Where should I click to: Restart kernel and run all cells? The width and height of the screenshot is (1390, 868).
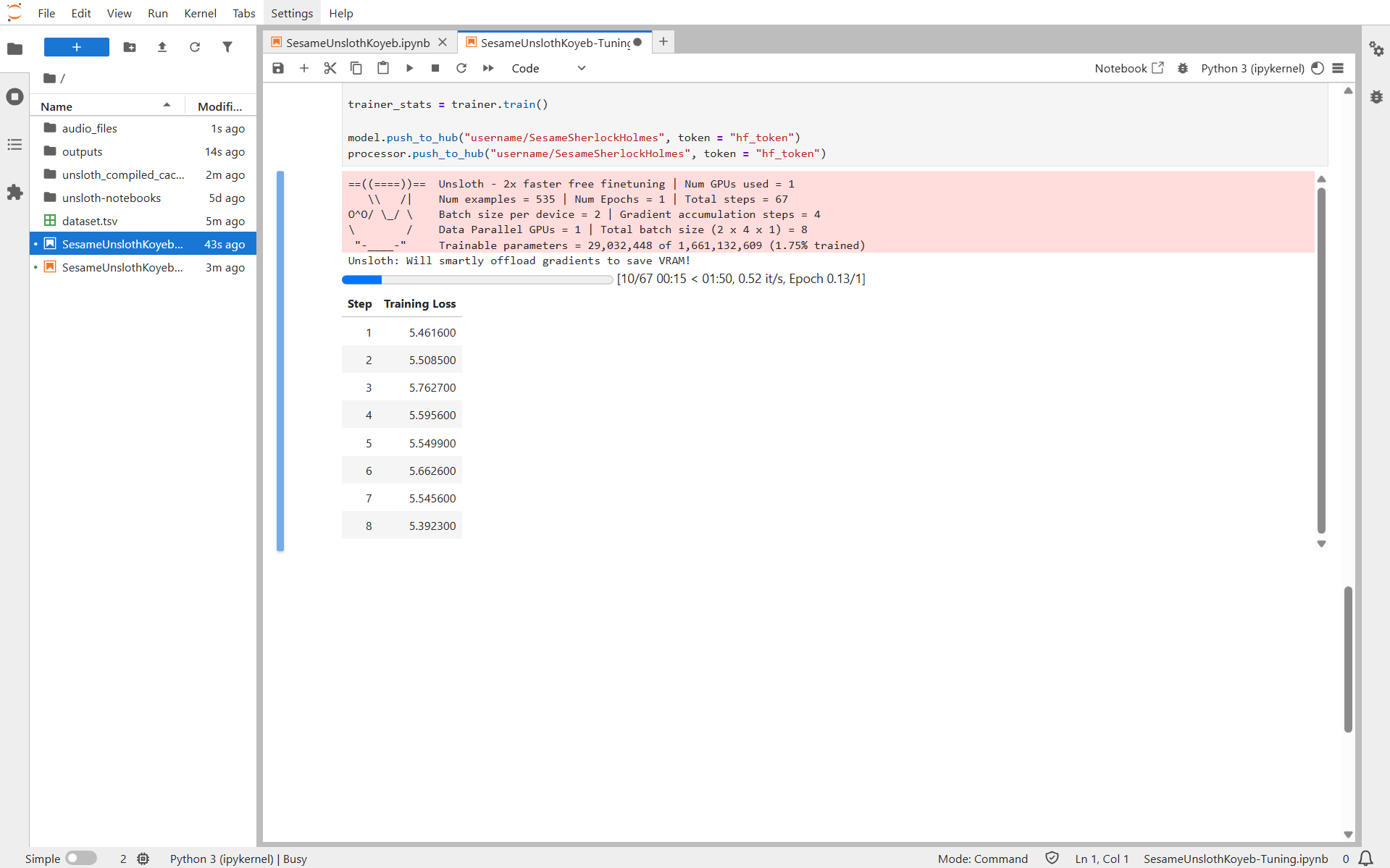click(x=488, y=68)
